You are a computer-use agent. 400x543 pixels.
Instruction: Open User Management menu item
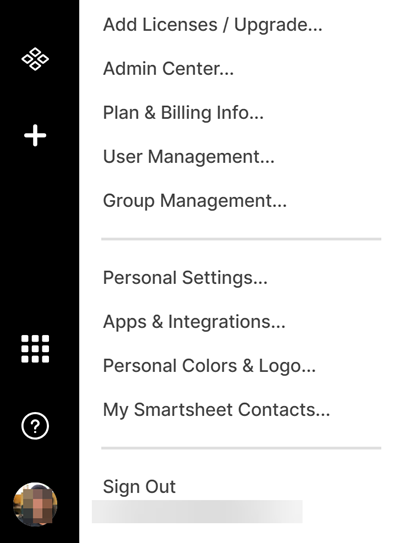coord(189,157)
